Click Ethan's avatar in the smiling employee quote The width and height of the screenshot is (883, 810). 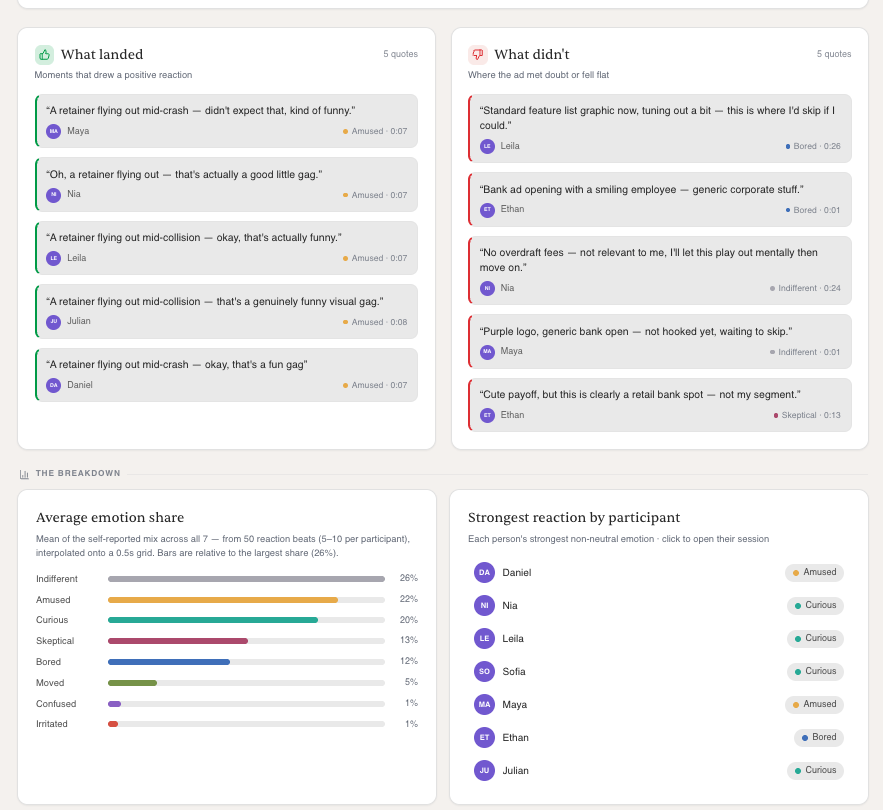click(x=487, y=210)
